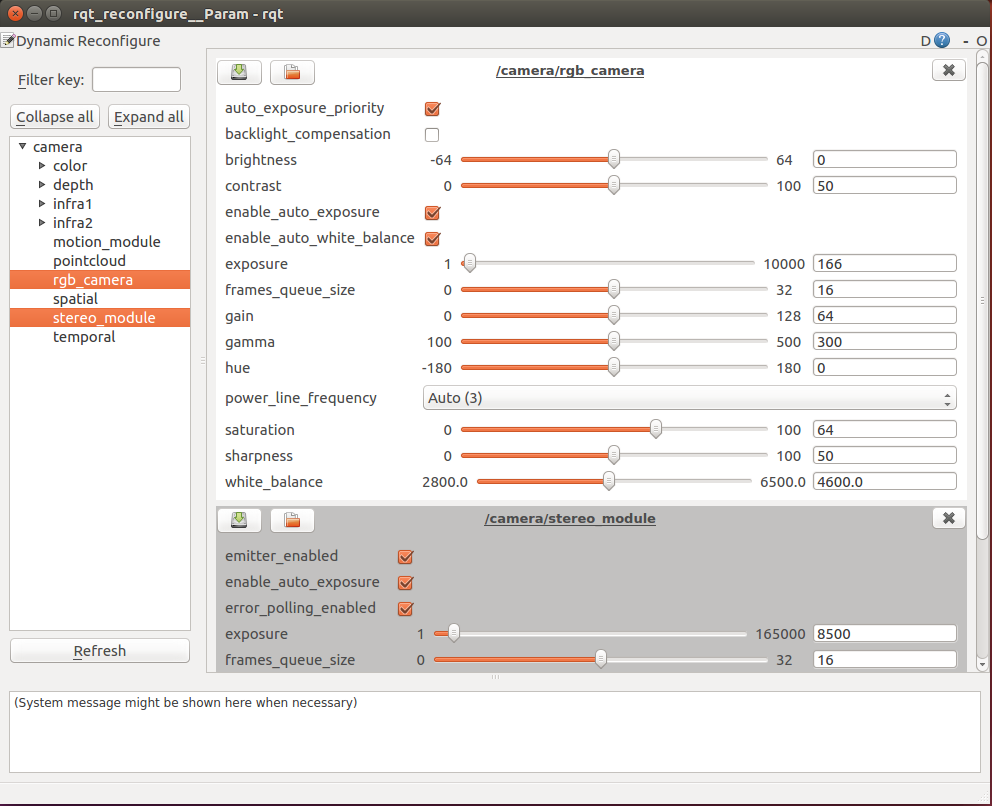Toggle emitter_enabled in stereo module

406,557
